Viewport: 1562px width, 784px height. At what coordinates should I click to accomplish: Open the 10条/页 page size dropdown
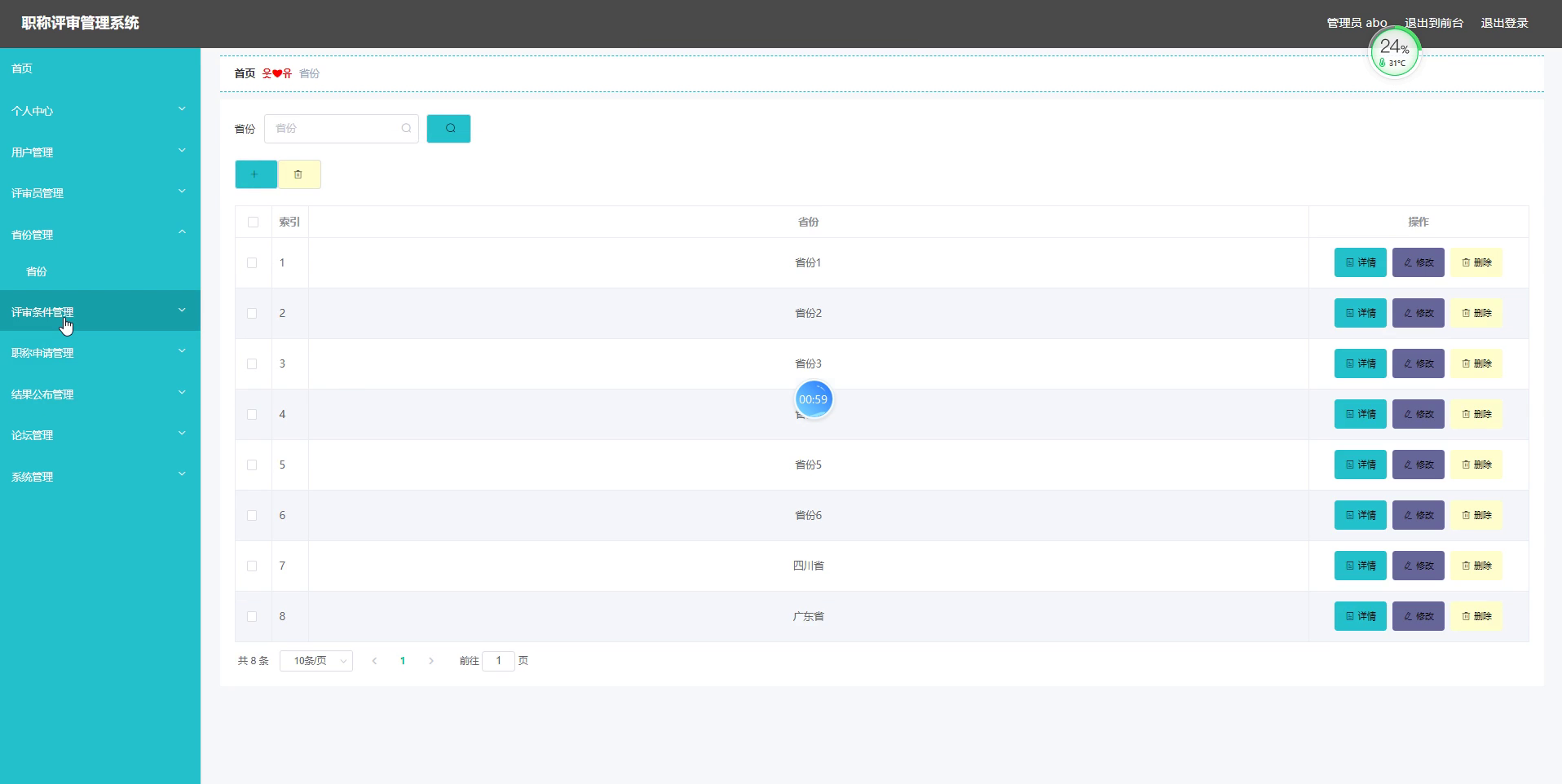coord(316,661)
